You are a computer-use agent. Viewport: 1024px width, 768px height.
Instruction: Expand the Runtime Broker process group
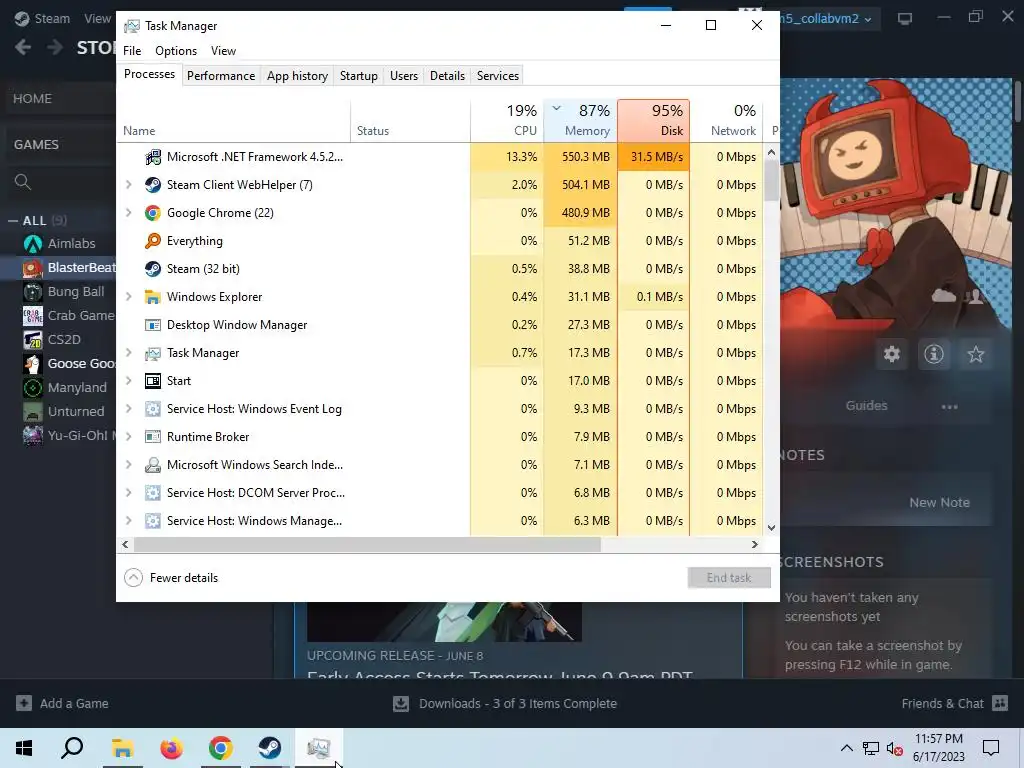pos(129,437)
